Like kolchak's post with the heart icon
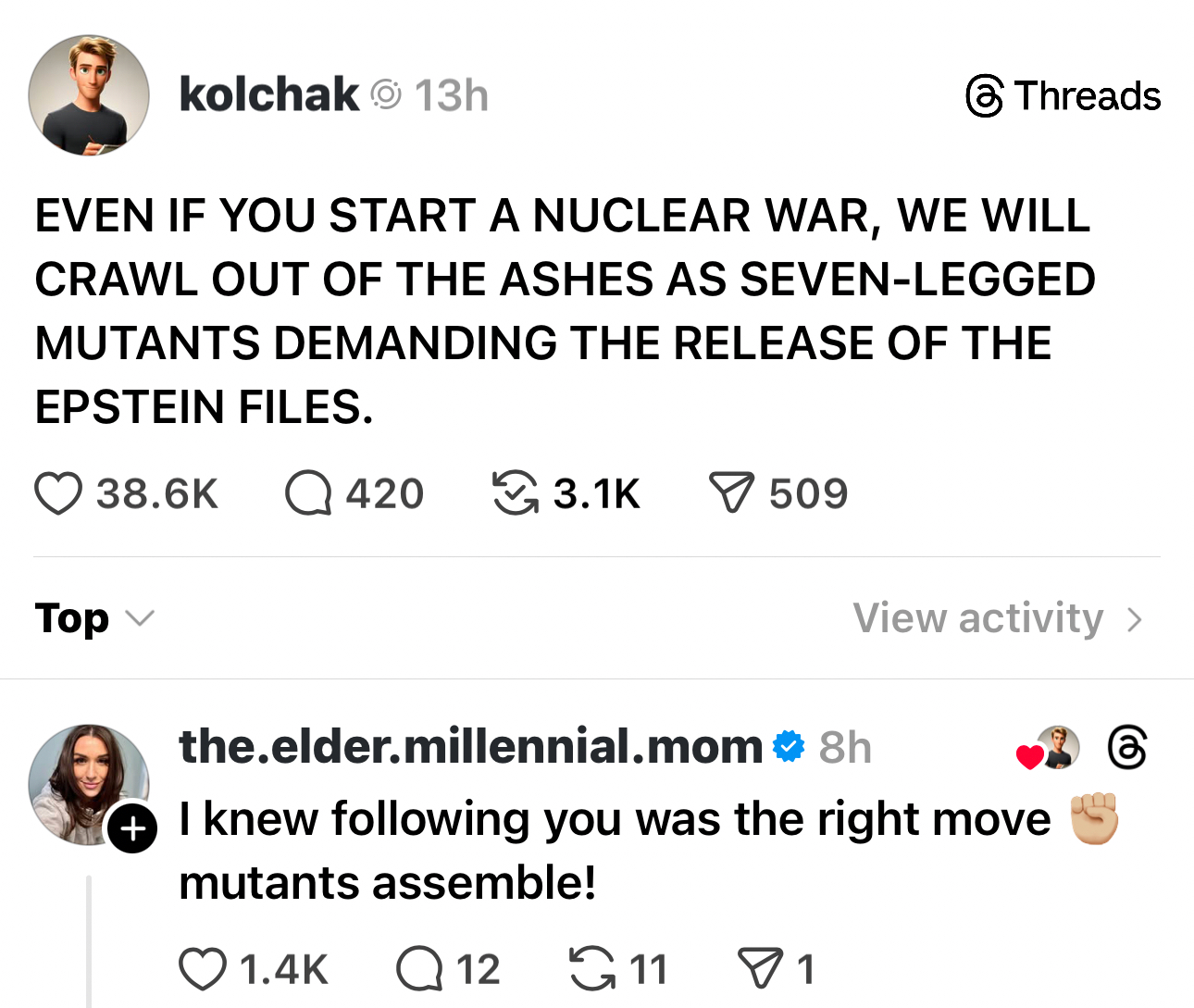 (x=58, y=493)
